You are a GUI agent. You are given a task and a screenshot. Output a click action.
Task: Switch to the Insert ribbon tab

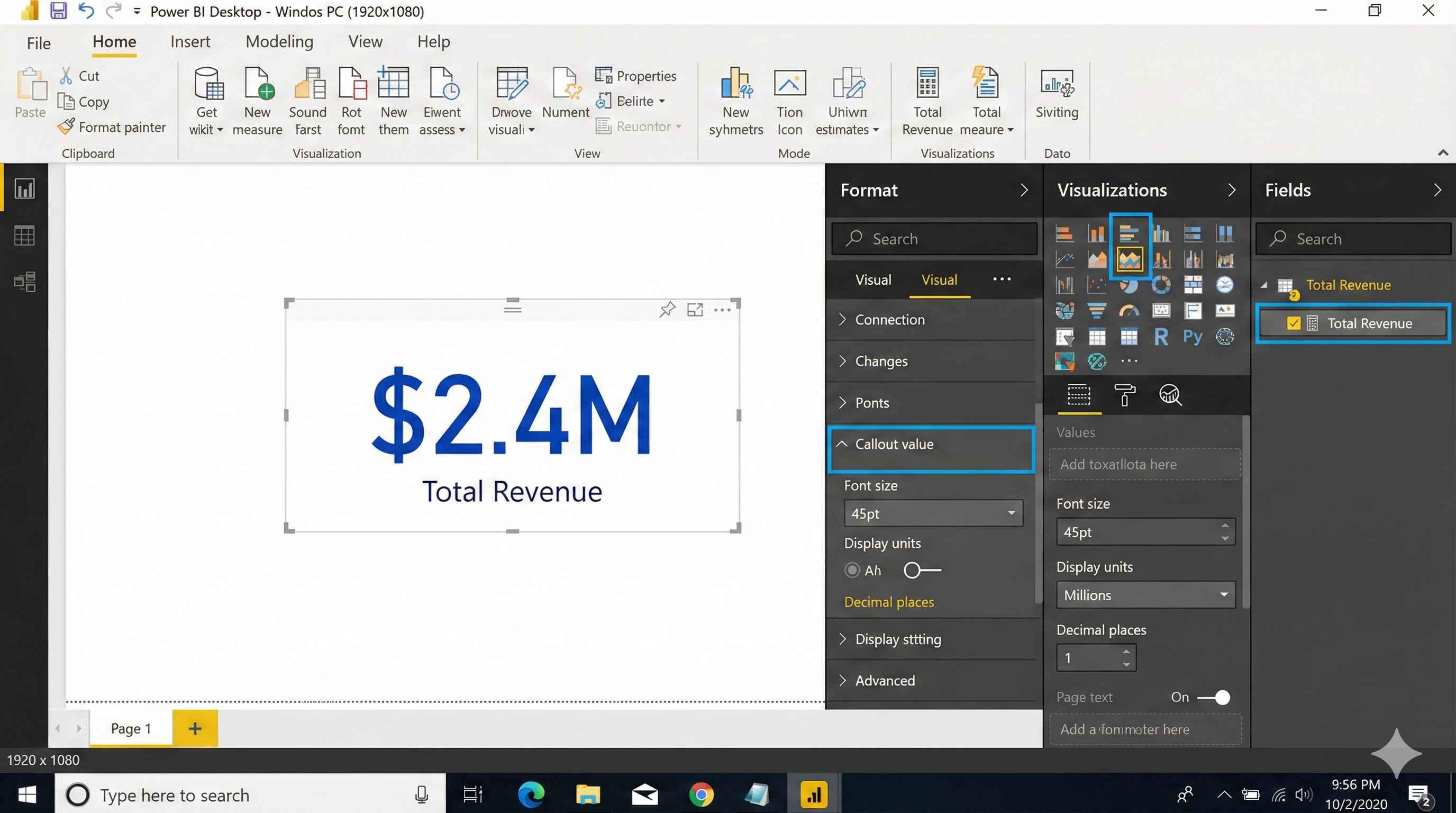(x=190, y=42)
